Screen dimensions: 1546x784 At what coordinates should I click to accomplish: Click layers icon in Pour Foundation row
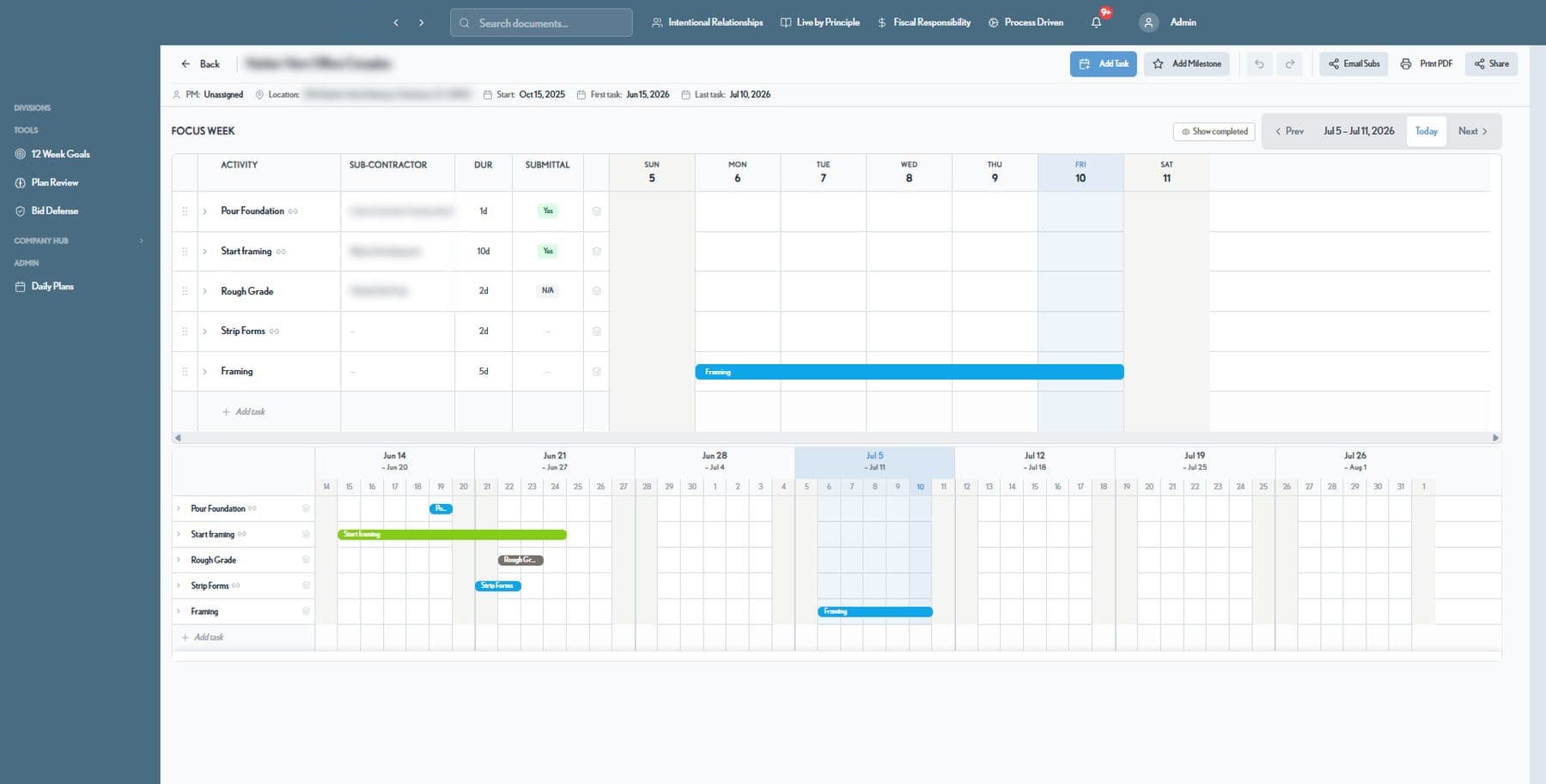click(x=596, y=211)
